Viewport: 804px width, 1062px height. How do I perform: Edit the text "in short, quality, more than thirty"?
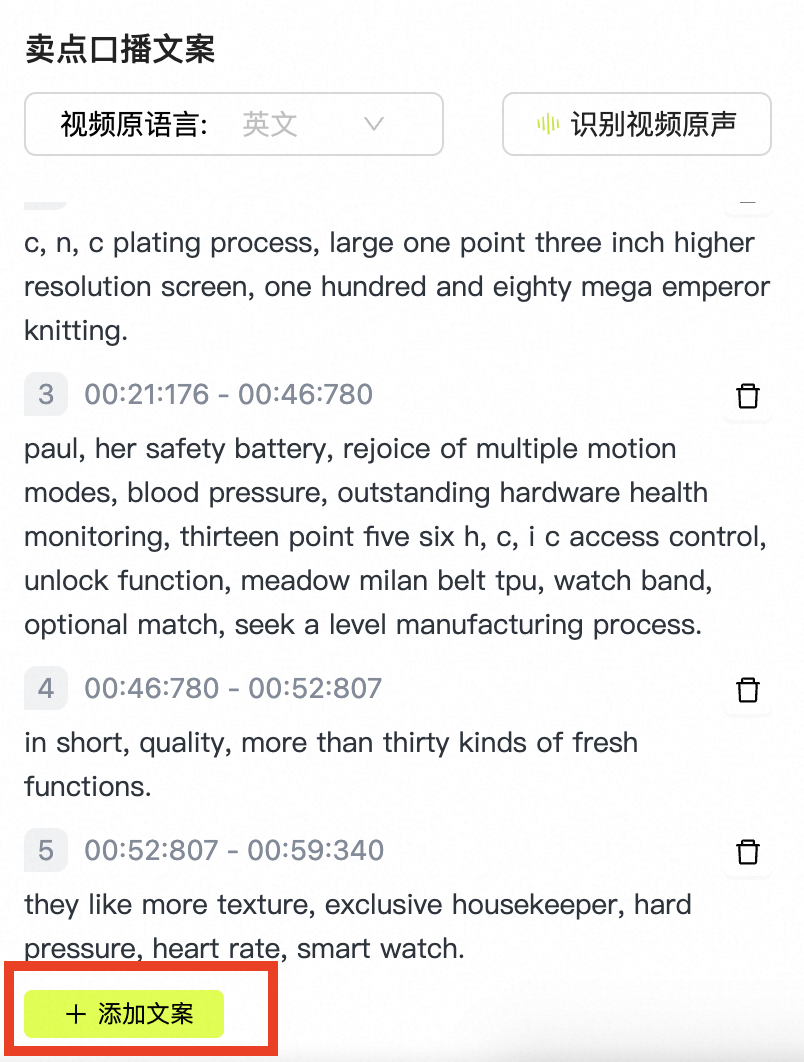(331, 765)
